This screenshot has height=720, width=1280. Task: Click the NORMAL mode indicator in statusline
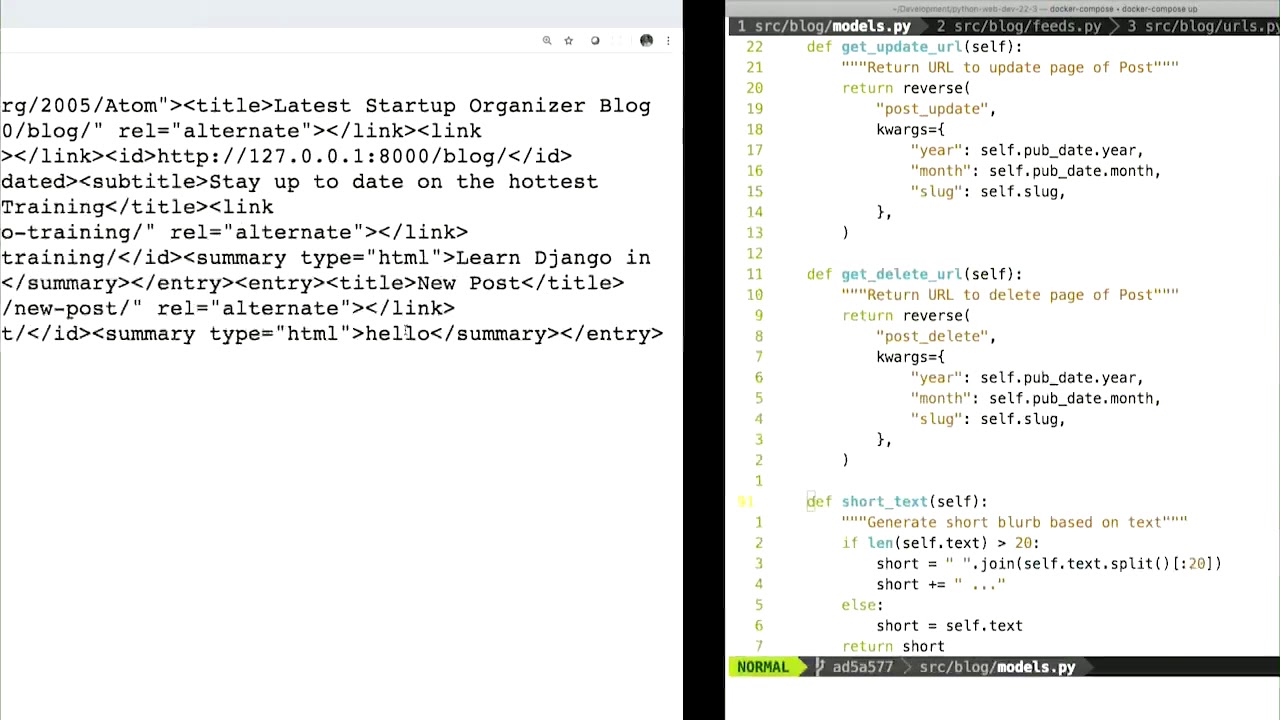coord(762,667)
